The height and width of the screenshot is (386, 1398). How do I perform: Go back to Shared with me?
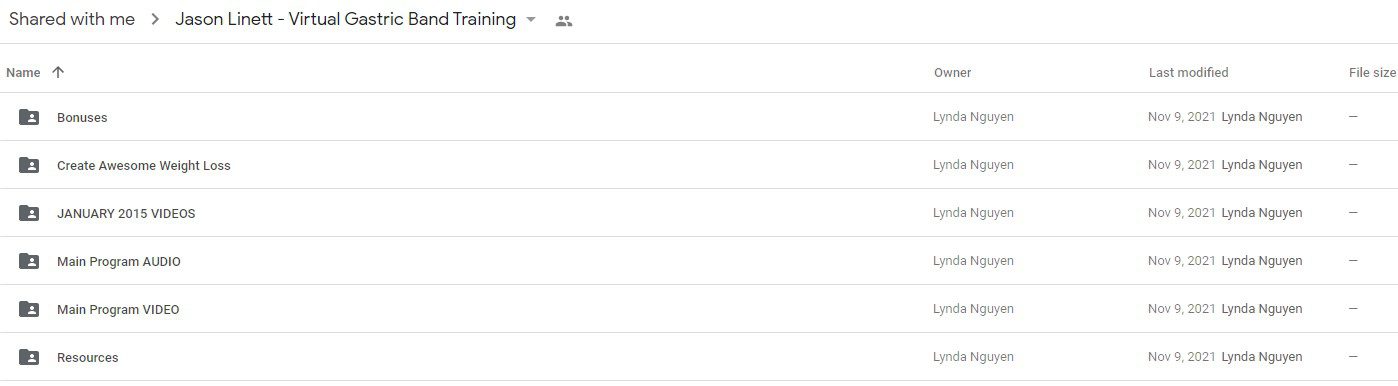point(72,20)
